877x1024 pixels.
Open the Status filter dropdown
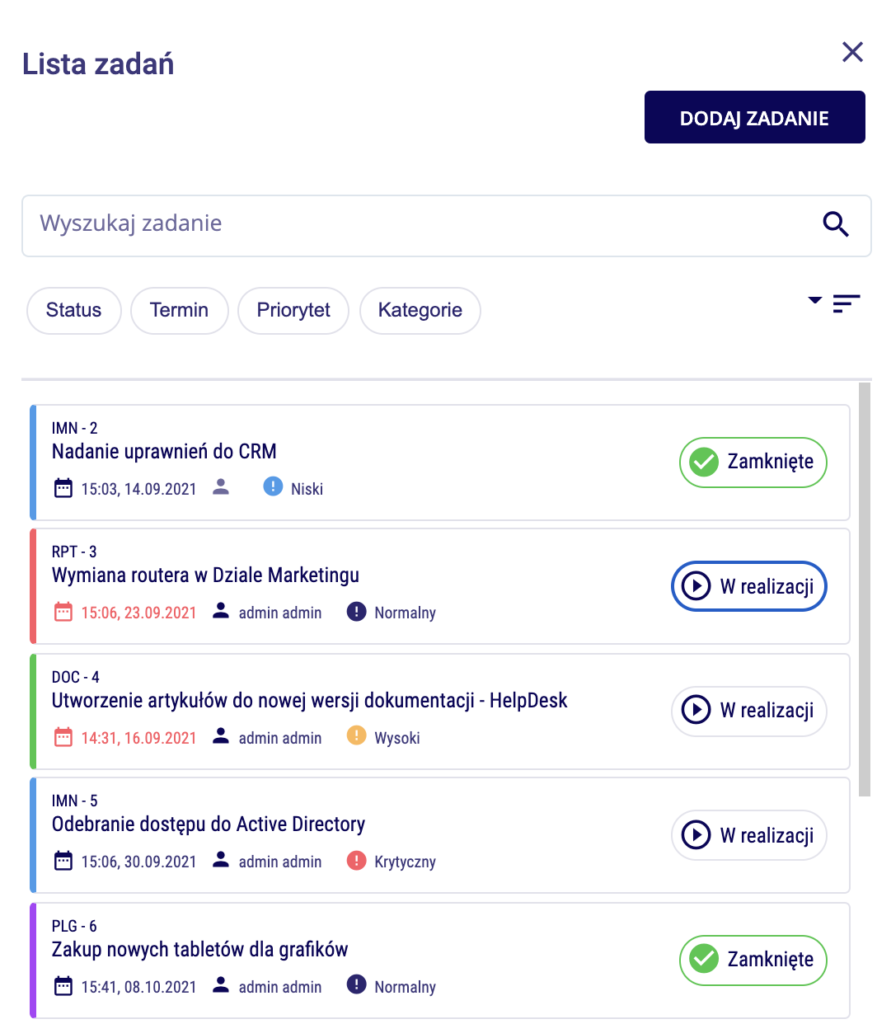[74, 310]
